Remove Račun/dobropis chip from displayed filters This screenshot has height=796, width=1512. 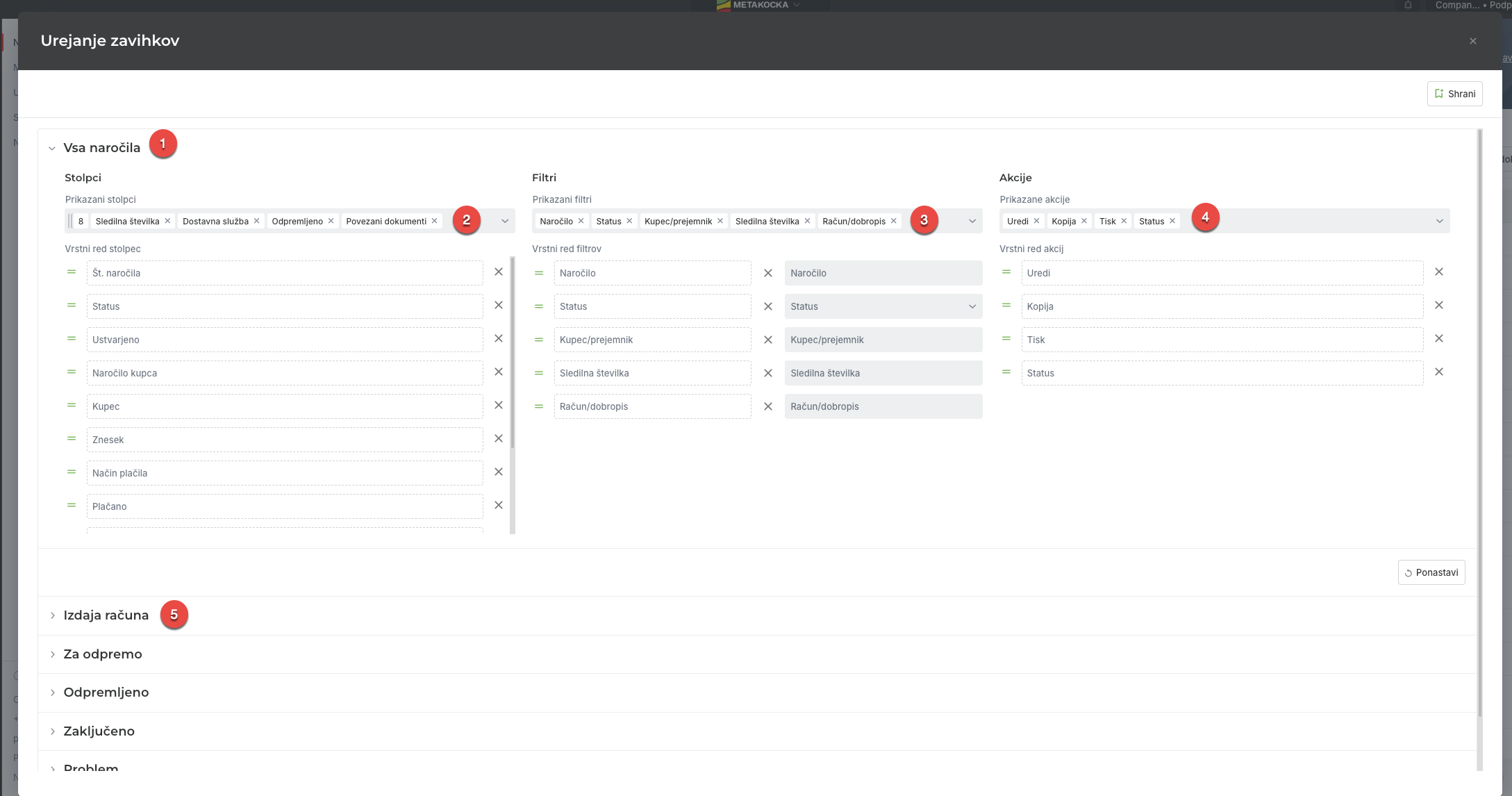[894, 221]
